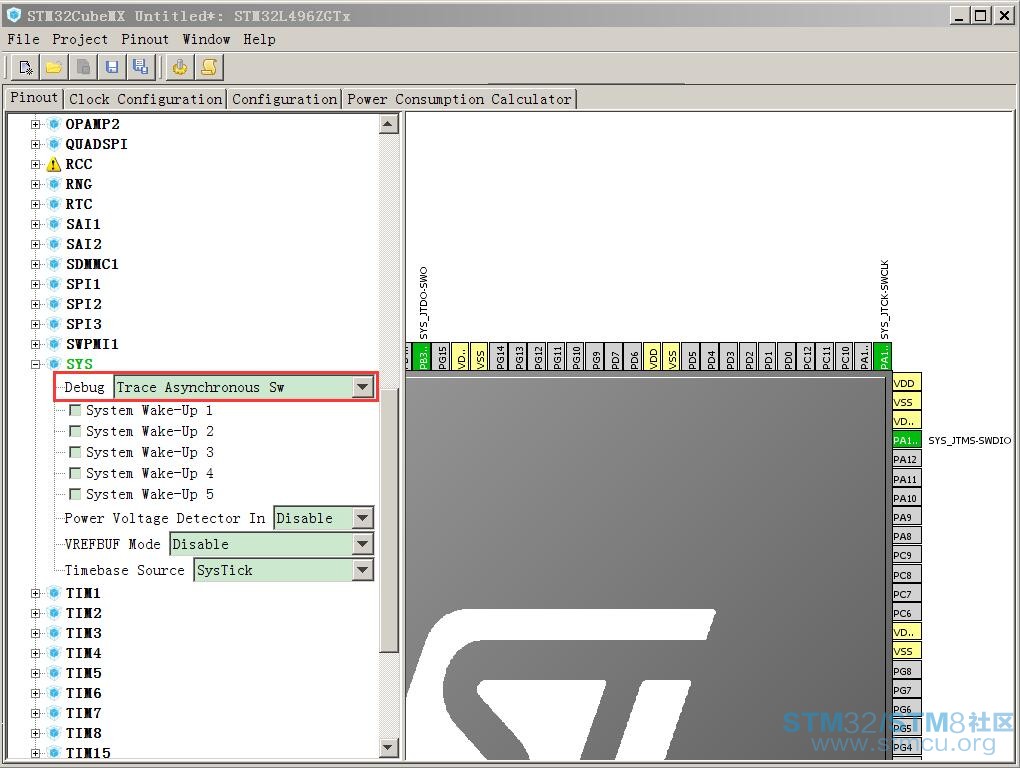Click the cube icon beside RNG
The width and height of the screenshot is (1020, 768).
(54, 185)
